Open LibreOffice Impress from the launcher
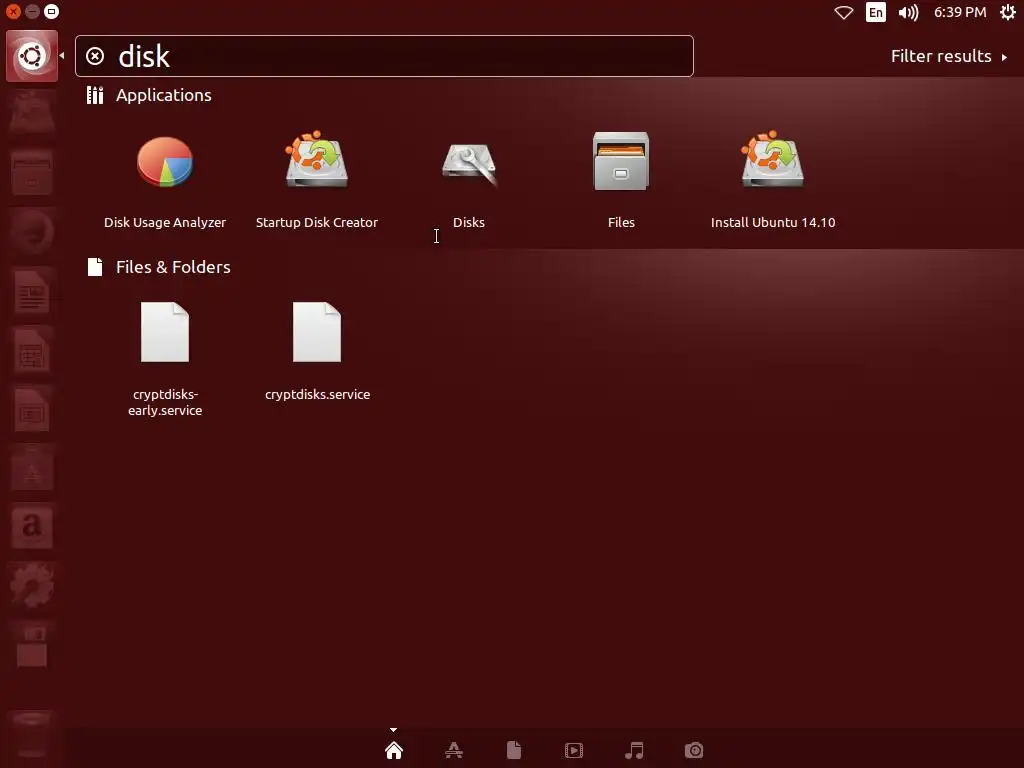 point(32,409)
